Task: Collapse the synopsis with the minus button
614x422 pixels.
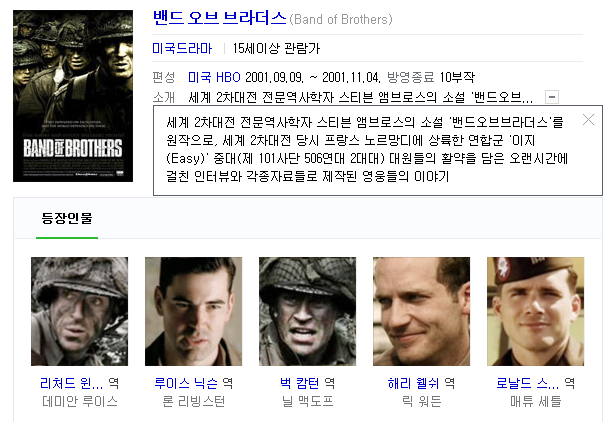Action: click(552, 97)
